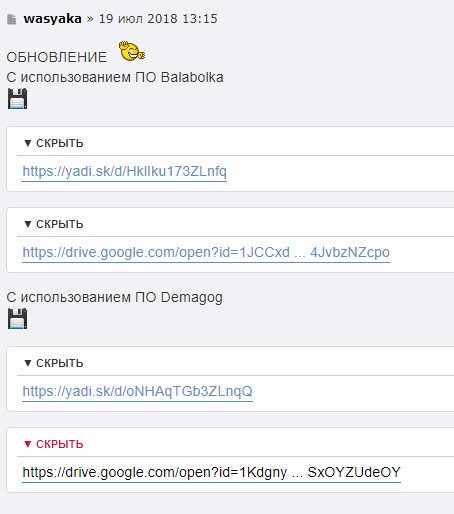This screenshot has width=454, height=514.
Task: Open the yadi.sk/d/HkIlku173ZLnfq link
Action: (x=125, y=171)
